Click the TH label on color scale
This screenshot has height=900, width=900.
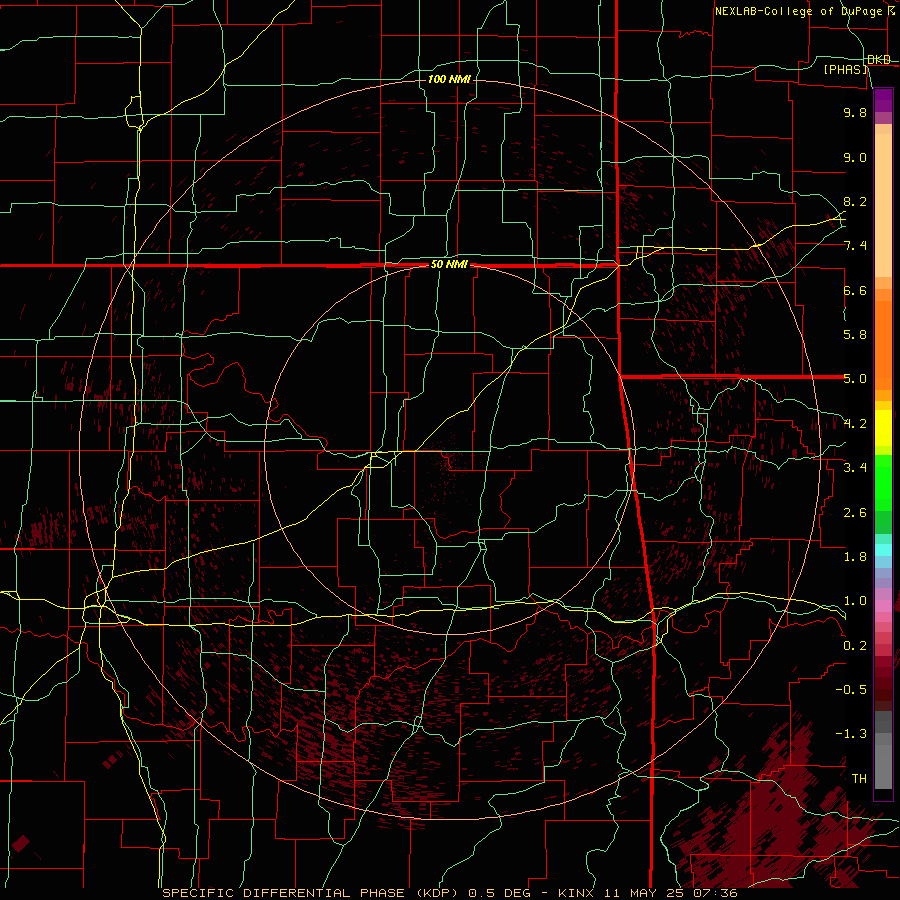tap(859, 779)
